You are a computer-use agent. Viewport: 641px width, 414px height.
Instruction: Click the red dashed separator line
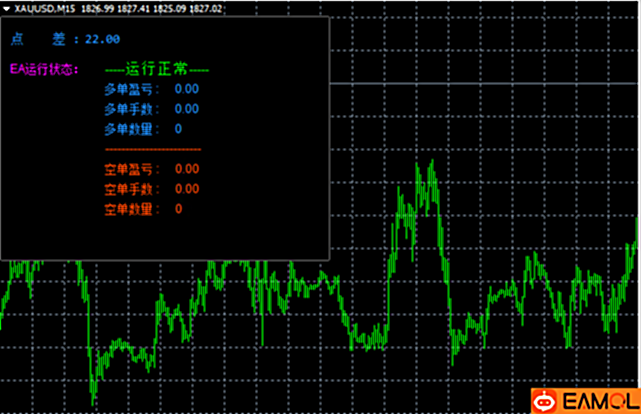pyautogui.click(x=152, y=150)
